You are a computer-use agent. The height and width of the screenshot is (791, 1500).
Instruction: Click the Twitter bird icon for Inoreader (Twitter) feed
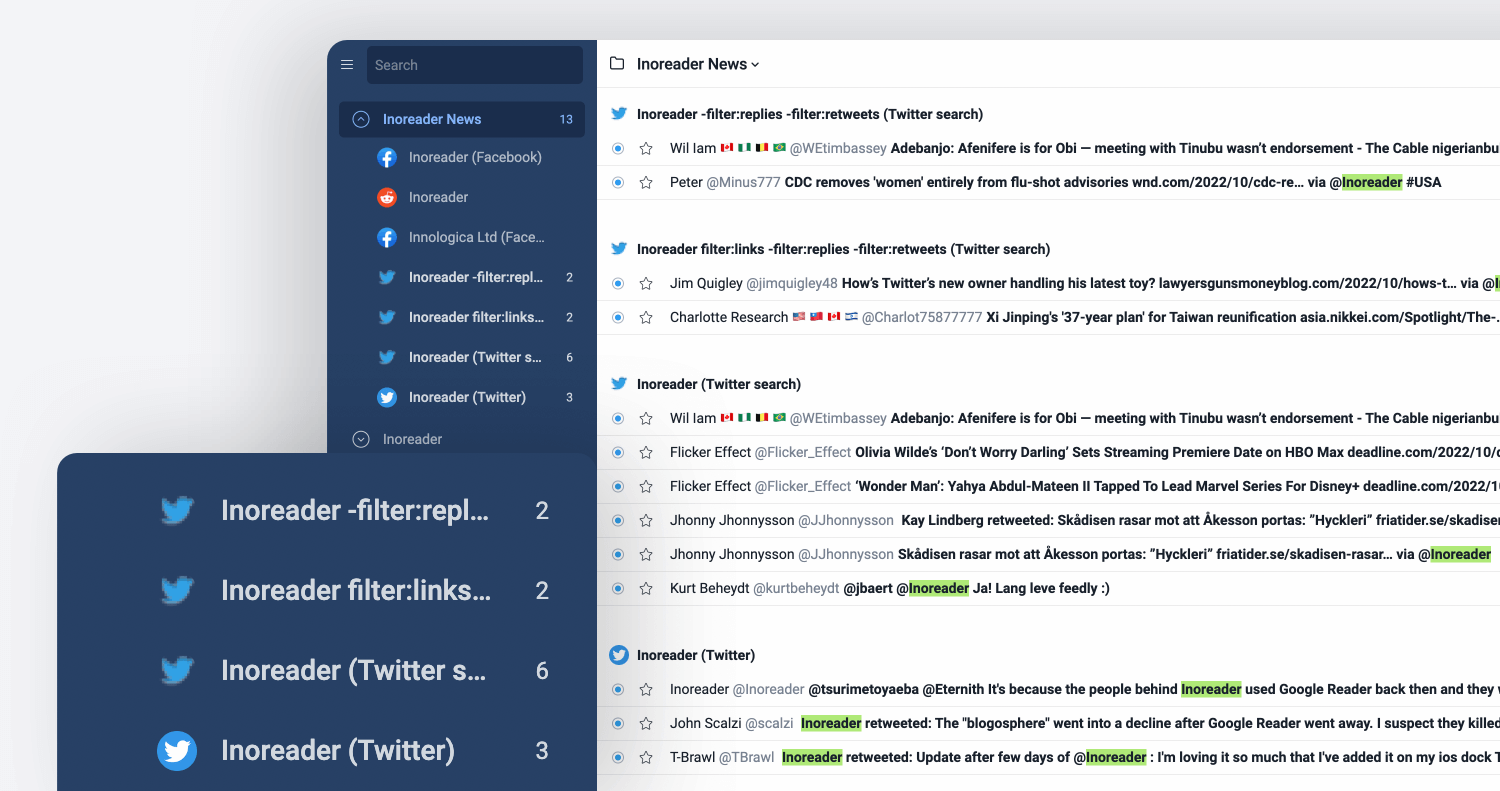(x=387, y=397)
